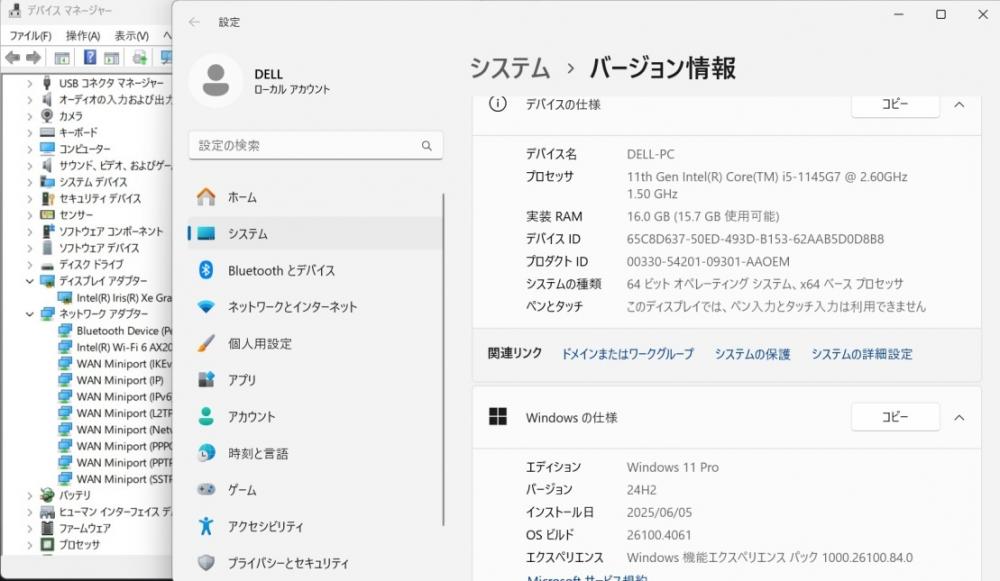Click Back arrow in Device Manager toolbar
Screen dimensions: 1000x581
pyautogui.click(x=12, y=58)
